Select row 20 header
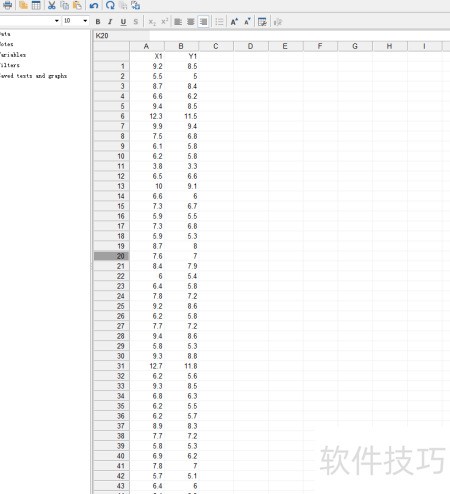This screenshot has width=450, height=494. [111, 256]
